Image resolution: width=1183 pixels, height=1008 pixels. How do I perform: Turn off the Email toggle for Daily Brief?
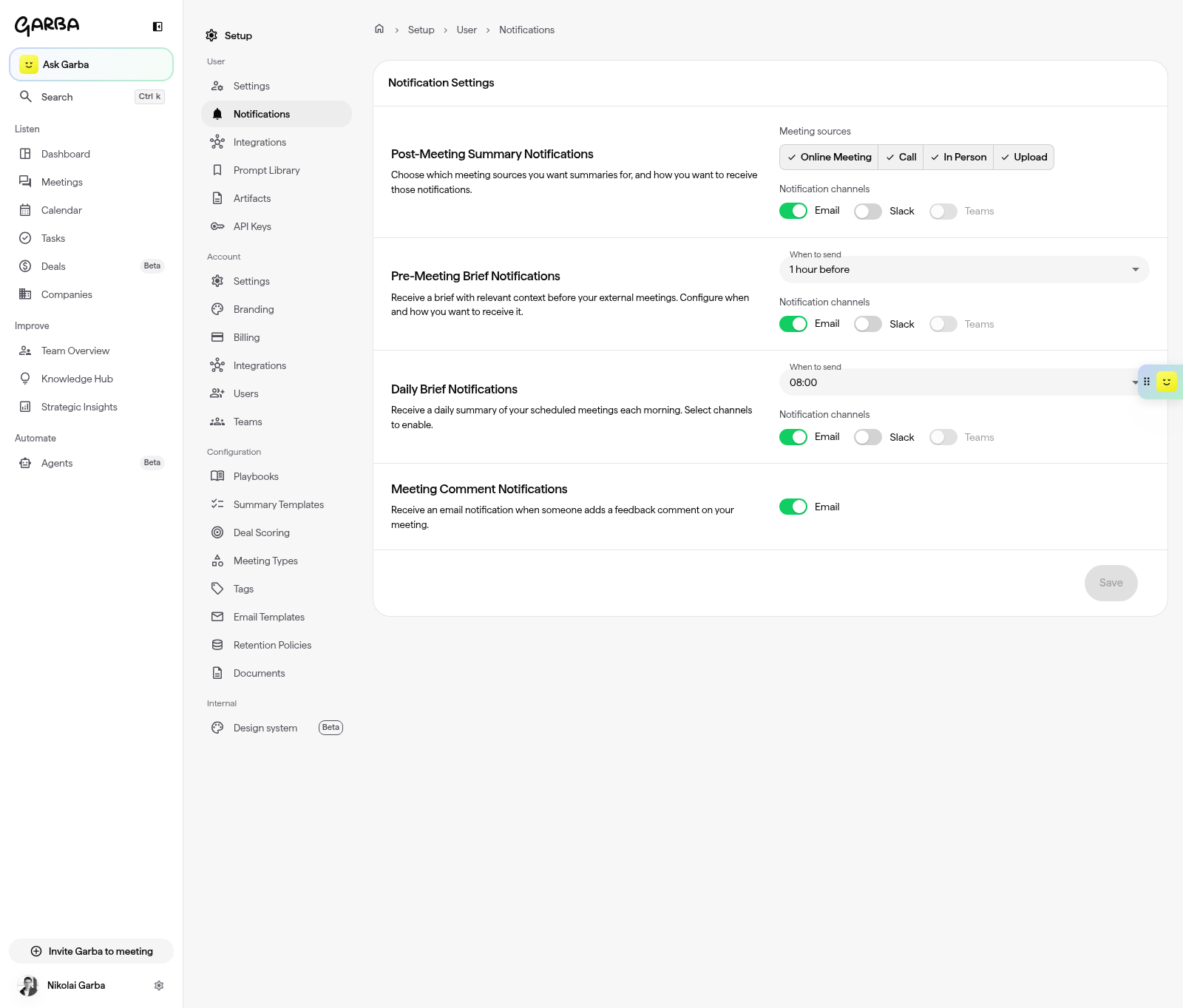point(793,437)
